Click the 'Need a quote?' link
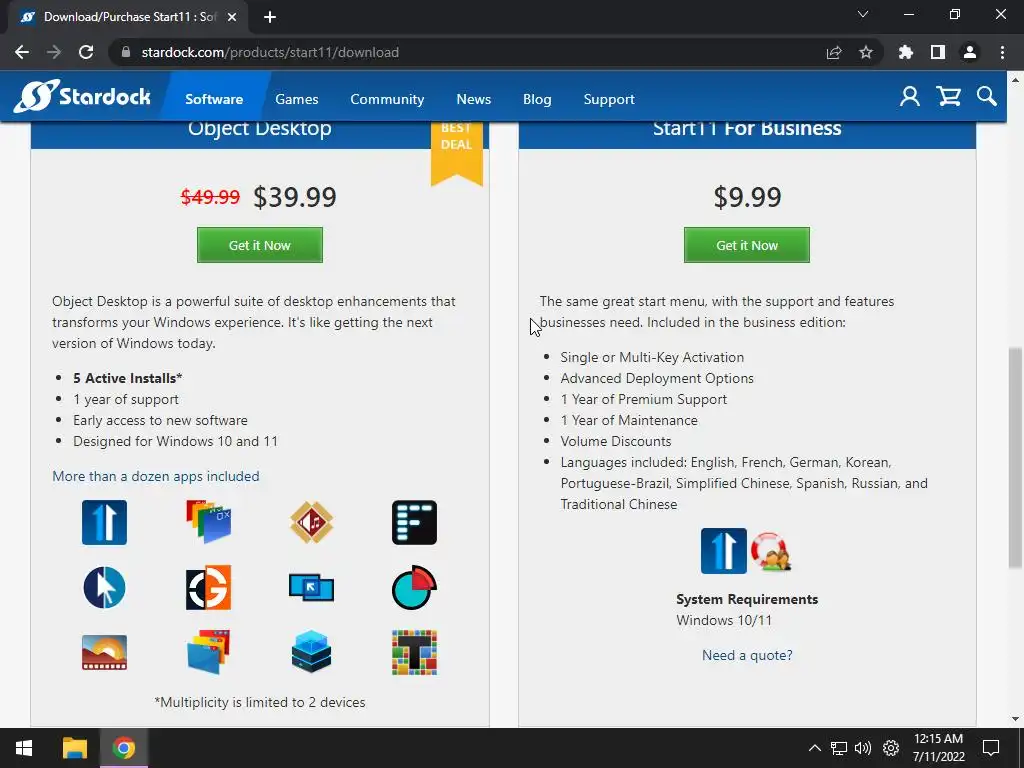This screenshot has height=768, width=1024. [x=747, y=655]
